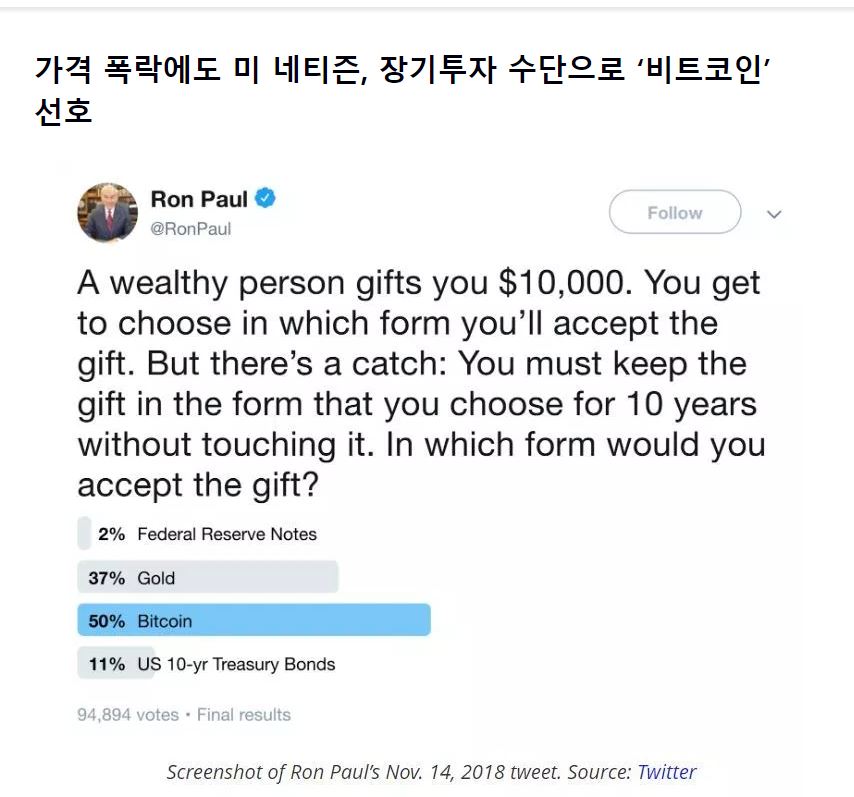
Task: Click the 2% Federal Reserve bar
Action: 84,533
